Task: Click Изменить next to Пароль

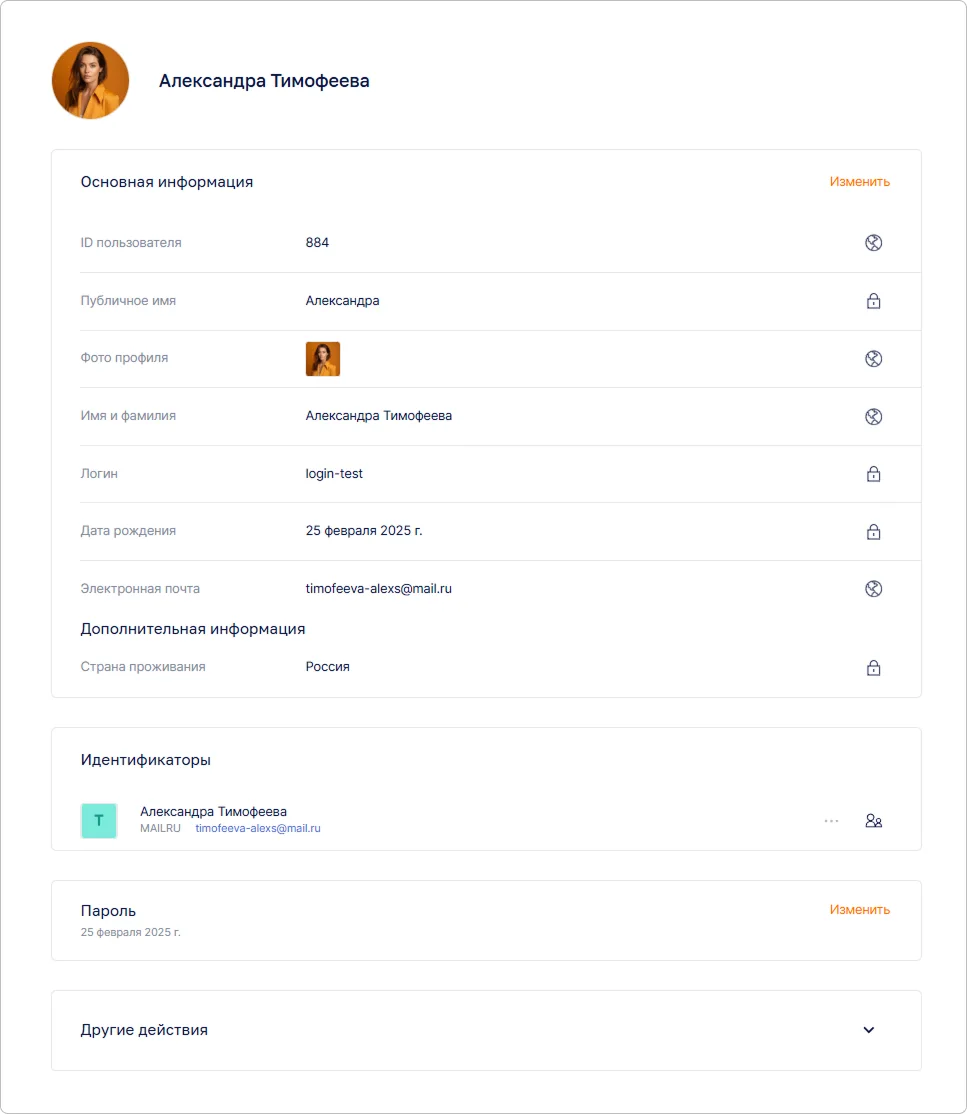Action: coord(859,910)
